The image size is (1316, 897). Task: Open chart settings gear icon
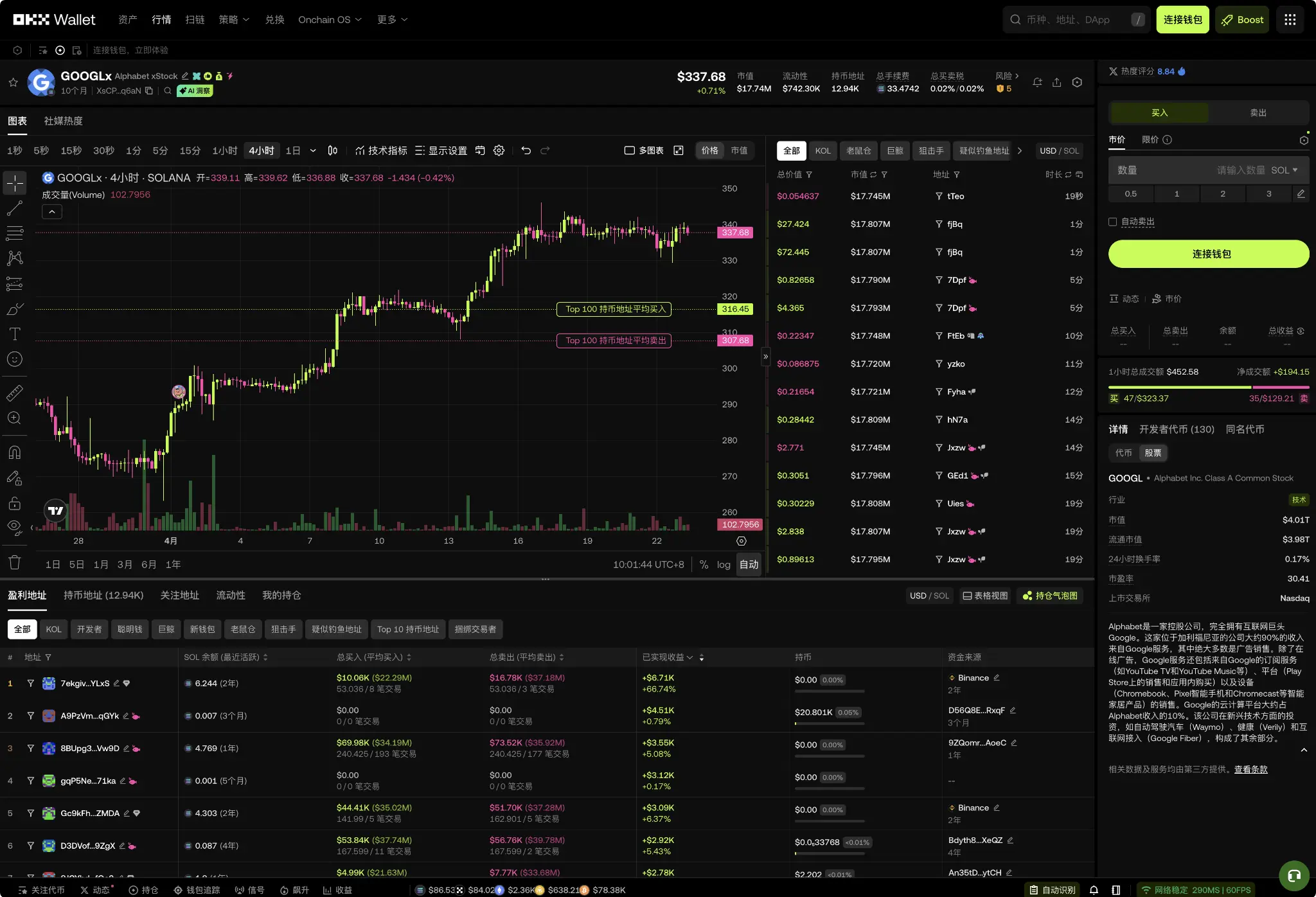(499, 150)
